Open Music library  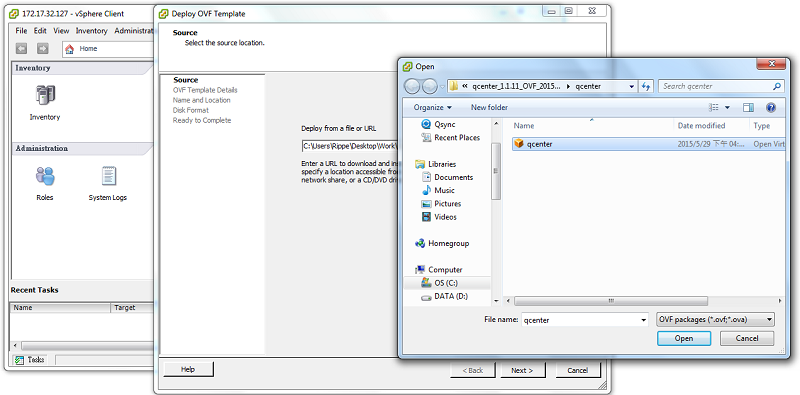coord(438,190)
